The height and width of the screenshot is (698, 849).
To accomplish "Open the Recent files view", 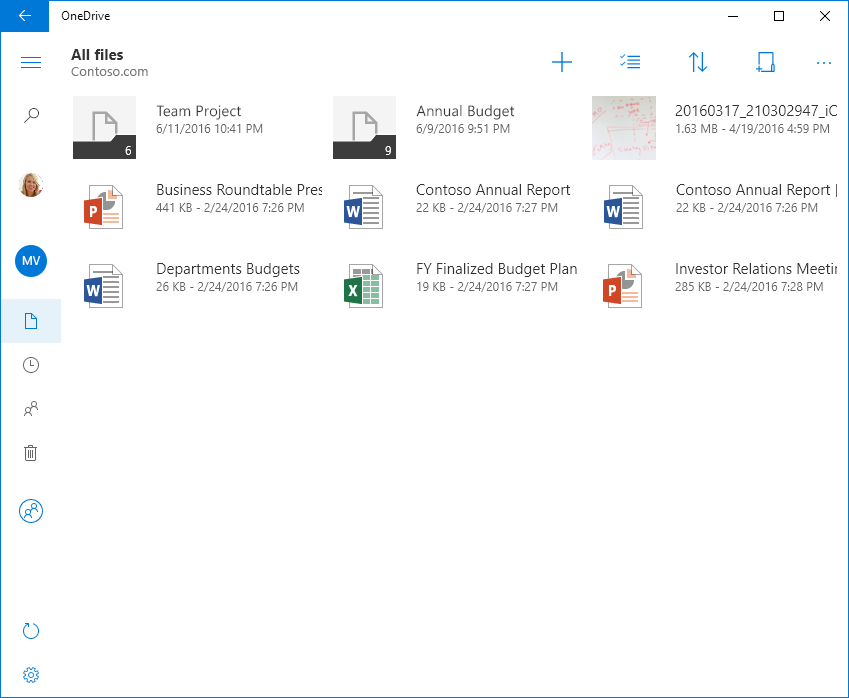I will click(x=31, y=365).
